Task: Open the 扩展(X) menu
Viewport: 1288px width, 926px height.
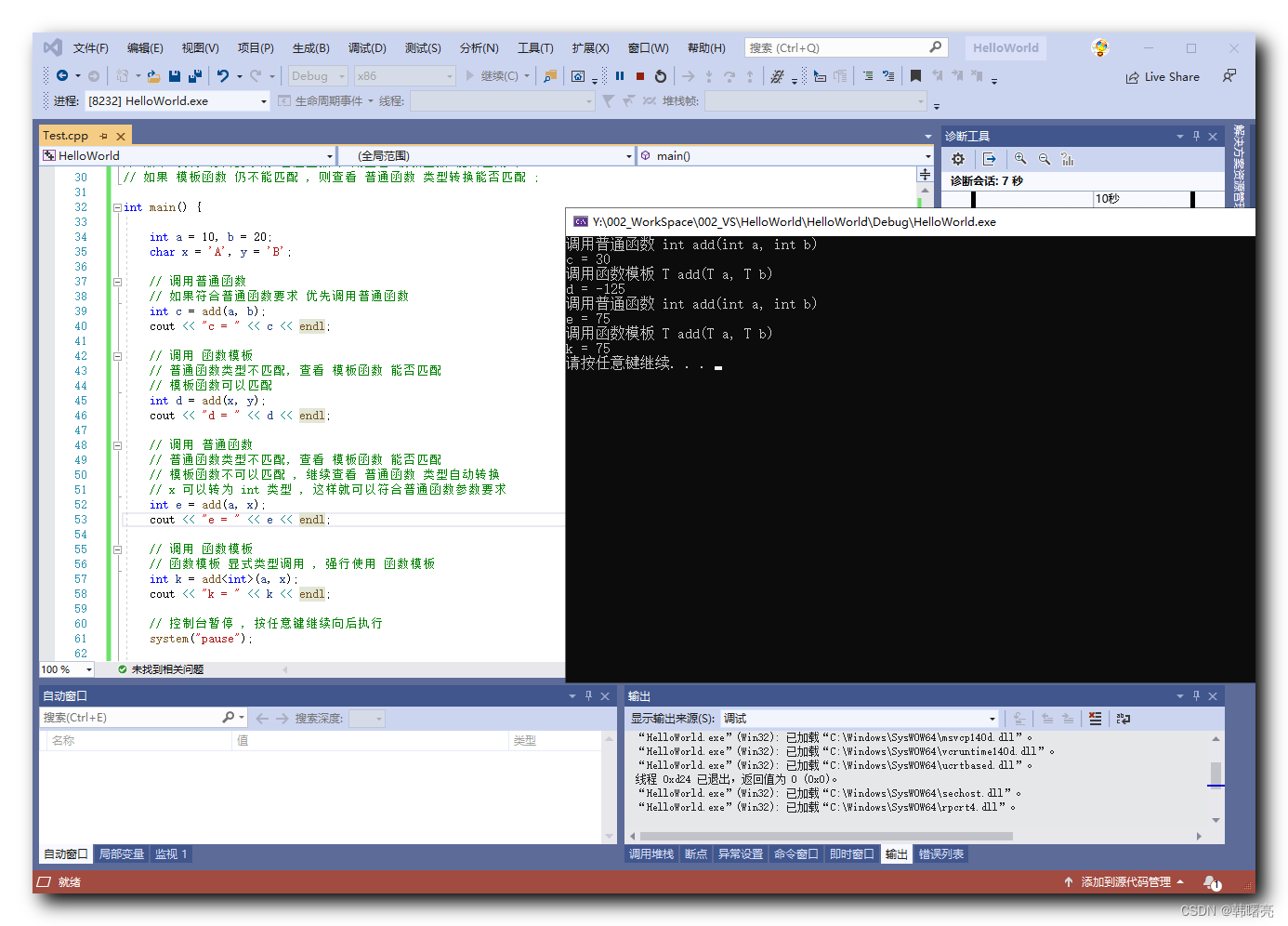Action: pos(590,48)
